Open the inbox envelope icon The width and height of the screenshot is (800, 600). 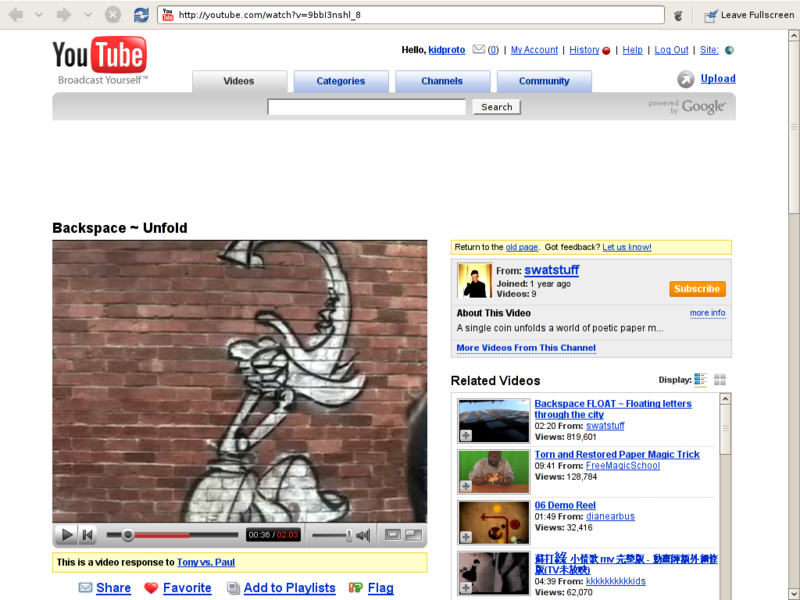[478, 49]
